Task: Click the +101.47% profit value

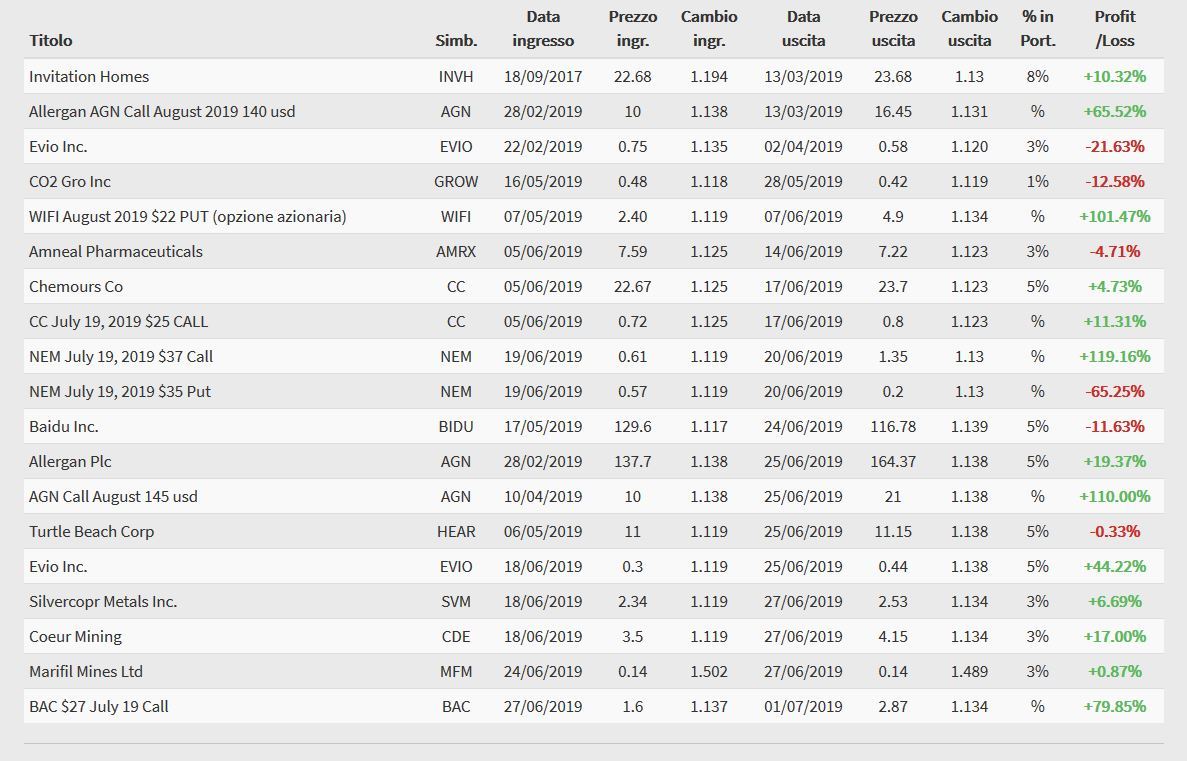Action: tap(1114, 217)
